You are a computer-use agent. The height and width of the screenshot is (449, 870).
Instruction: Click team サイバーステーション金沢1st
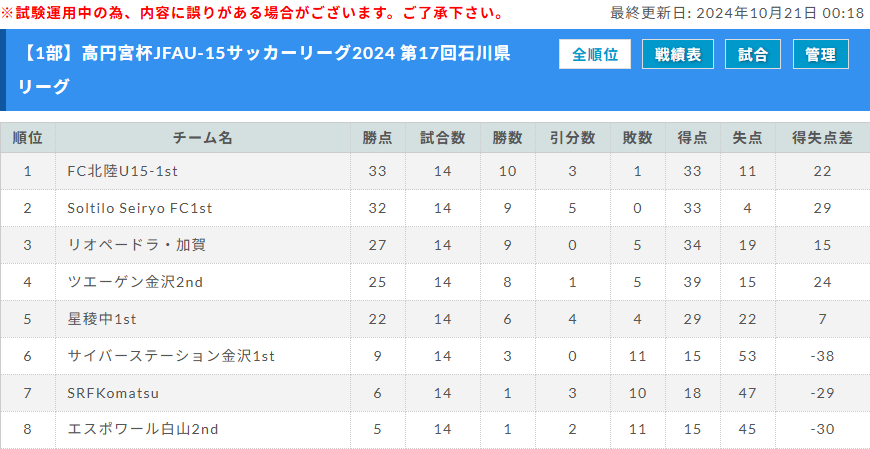point(171,356)
